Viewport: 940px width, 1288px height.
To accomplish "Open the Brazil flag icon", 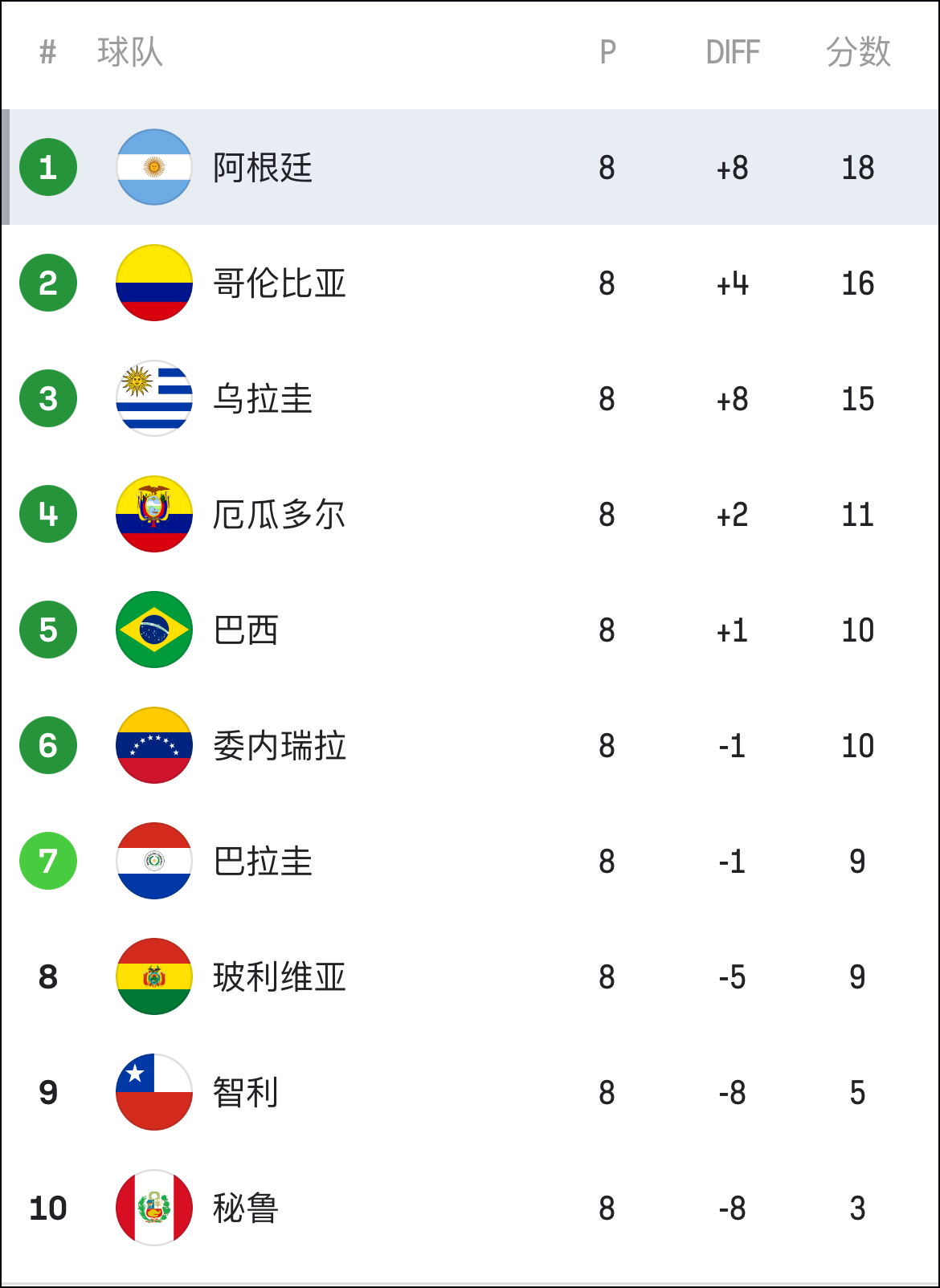I will (x=154, y=630).
